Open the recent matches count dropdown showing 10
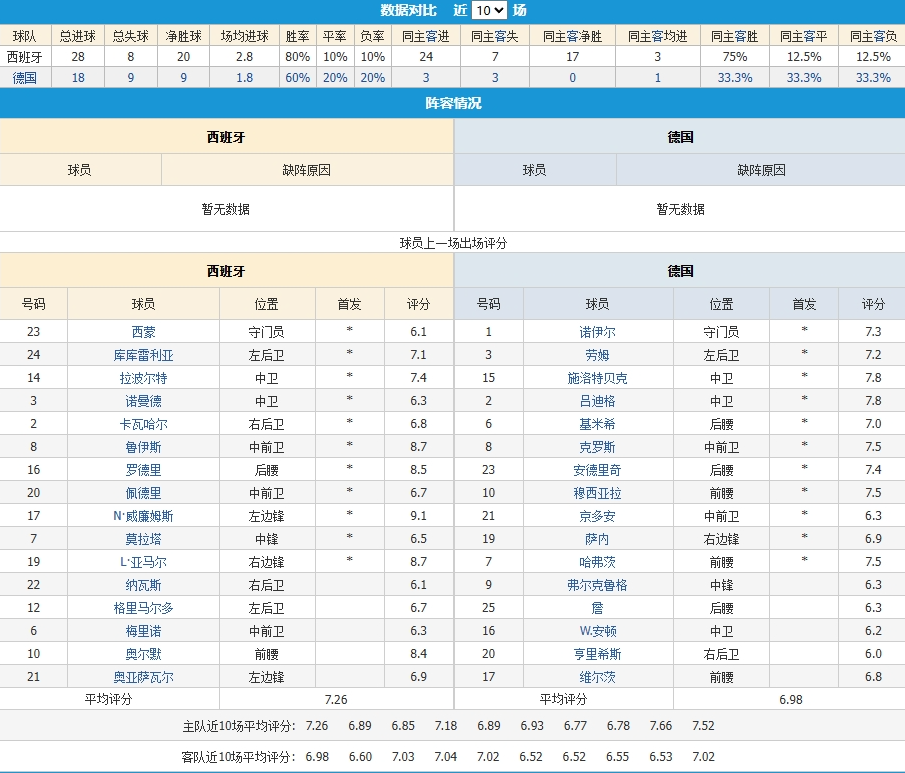Screen dimensions: 905x773 [490, 11]
